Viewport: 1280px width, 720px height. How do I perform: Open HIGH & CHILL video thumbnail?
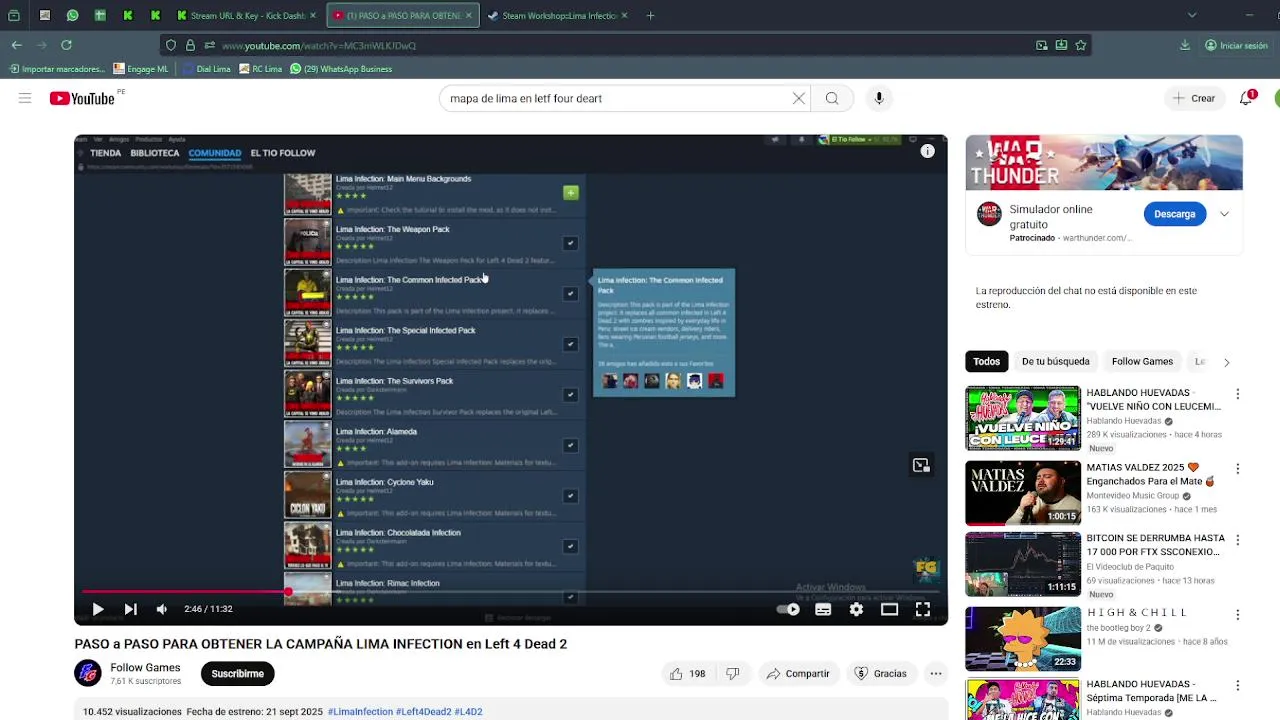[x=1023, y=639]
